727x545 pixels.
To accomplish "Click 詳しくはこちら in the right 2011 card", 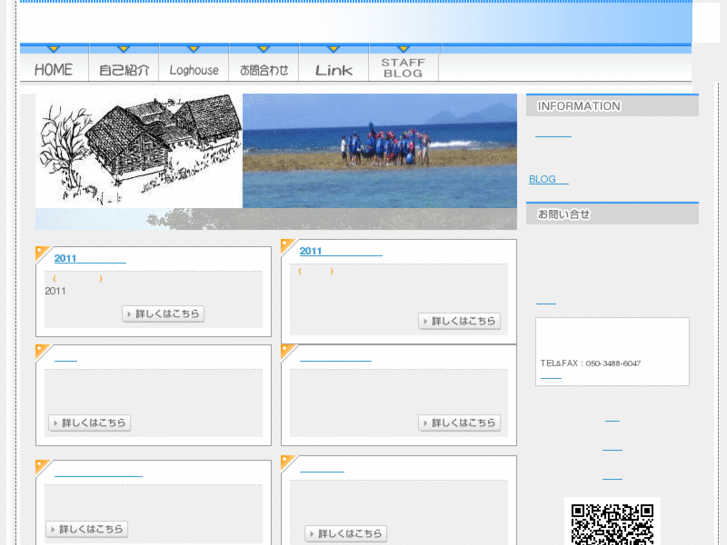I will [459, 321].
